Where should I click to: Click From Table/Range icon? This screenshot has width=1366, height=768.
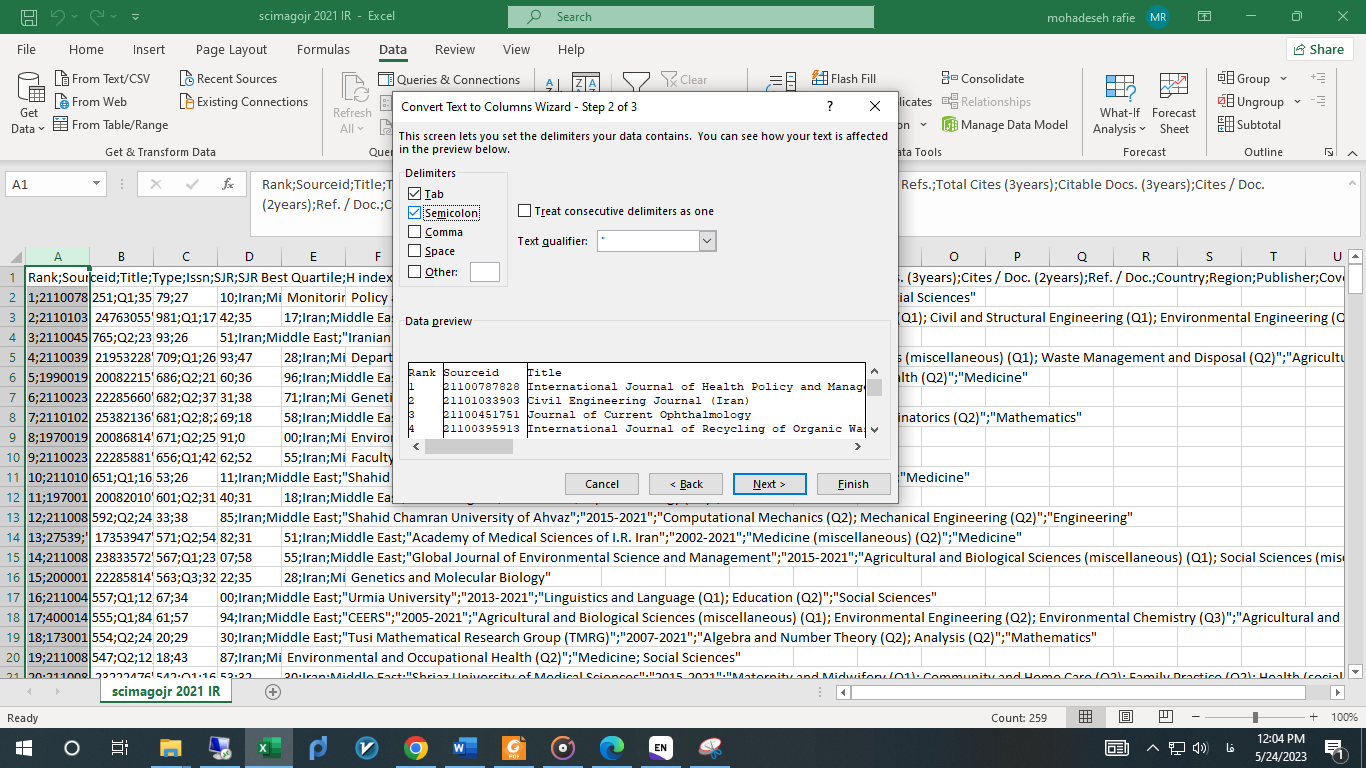pyautogui.click(x=61, y=125)
